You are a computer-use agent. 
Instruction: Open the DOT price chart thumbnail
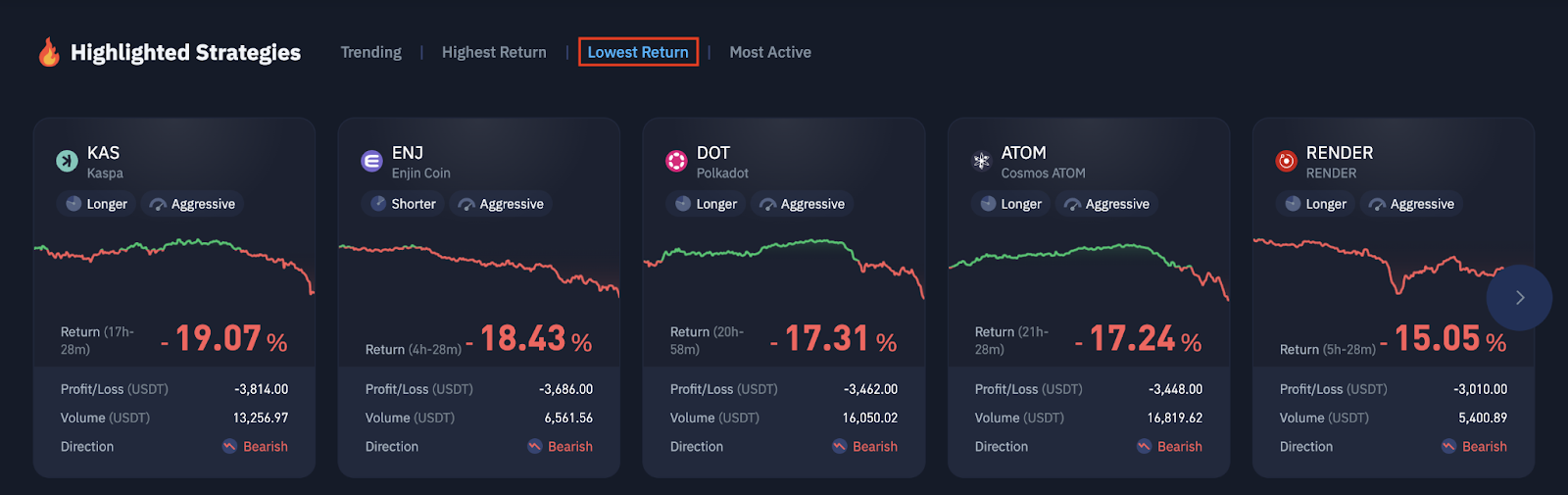click(x=783, y=263)
